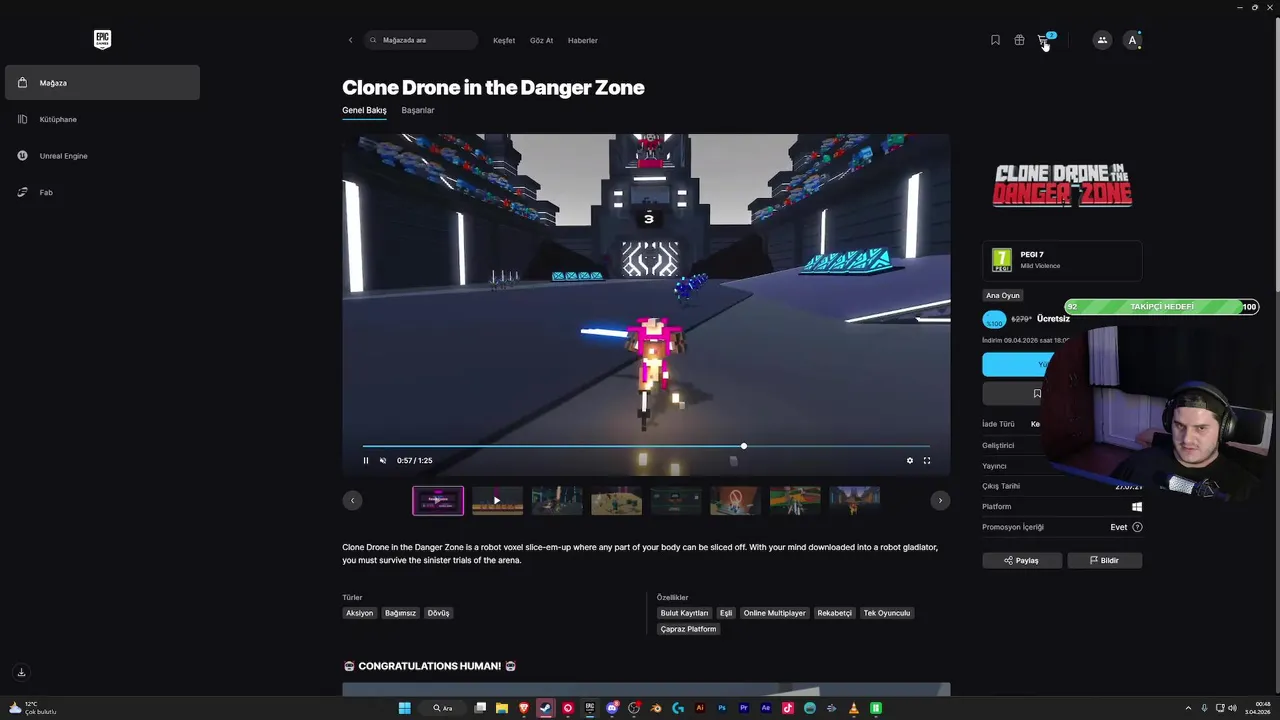This screenshot has width=1280, height=720.
Task: Enter fullscreen mode in the video player
Action: click(926, 460)
